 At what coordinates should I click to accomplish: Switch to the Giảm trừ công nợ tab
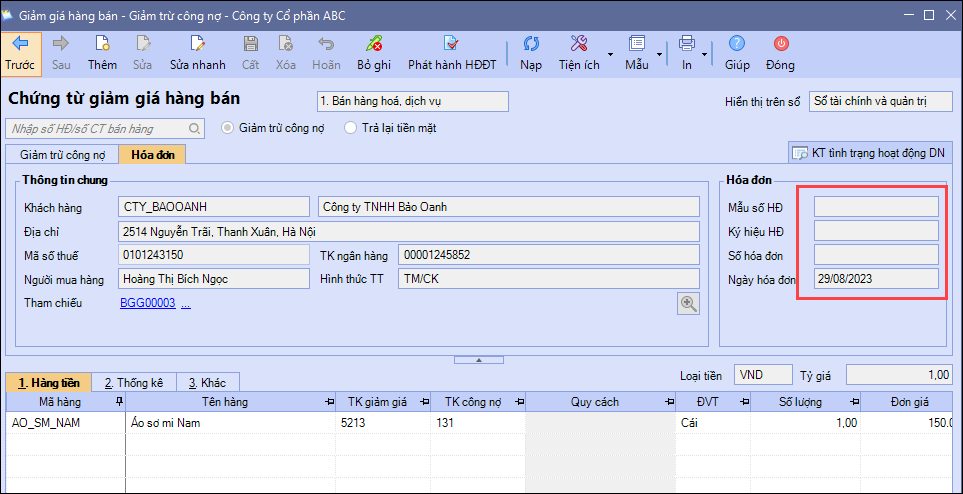click(62, 154)
